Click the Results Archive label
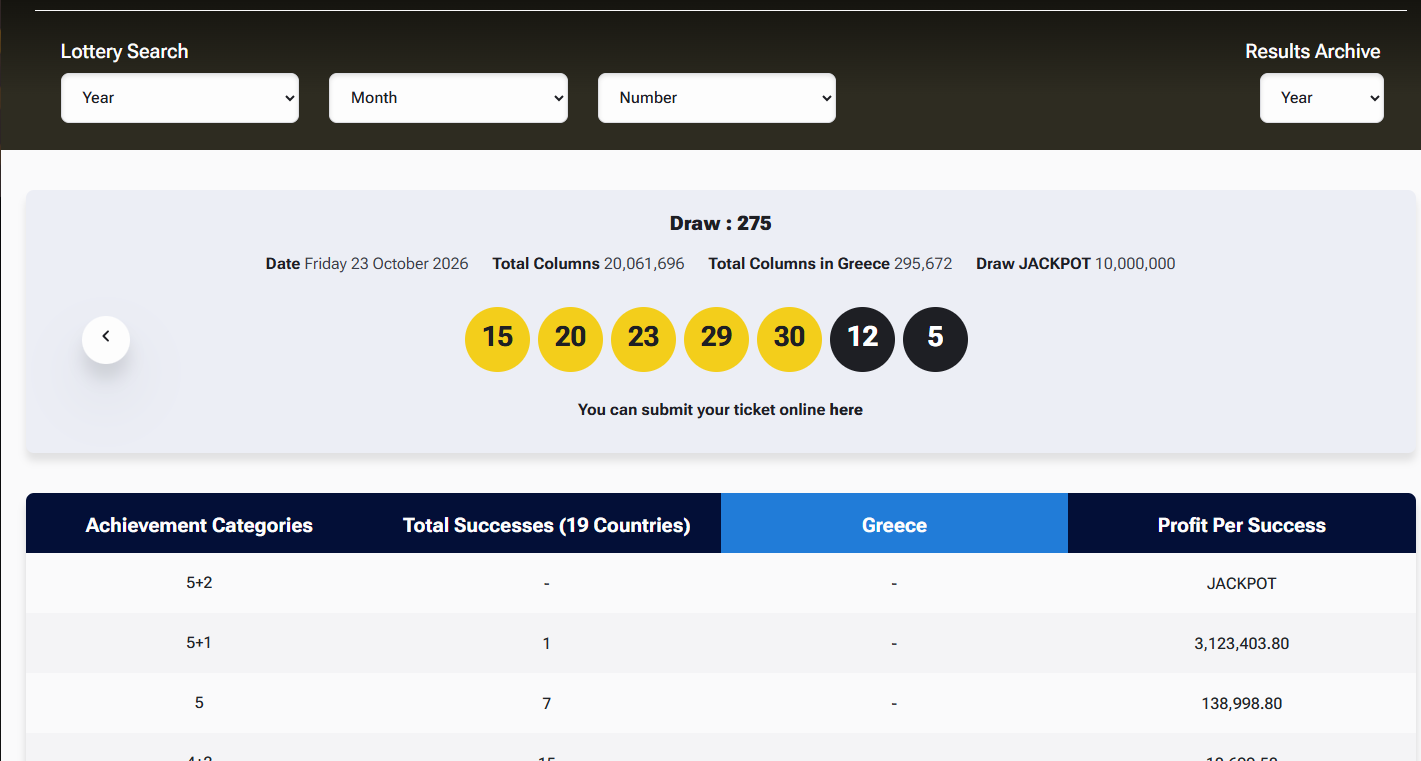This screenshot has height=761, width=1421. coord(1312,51)
